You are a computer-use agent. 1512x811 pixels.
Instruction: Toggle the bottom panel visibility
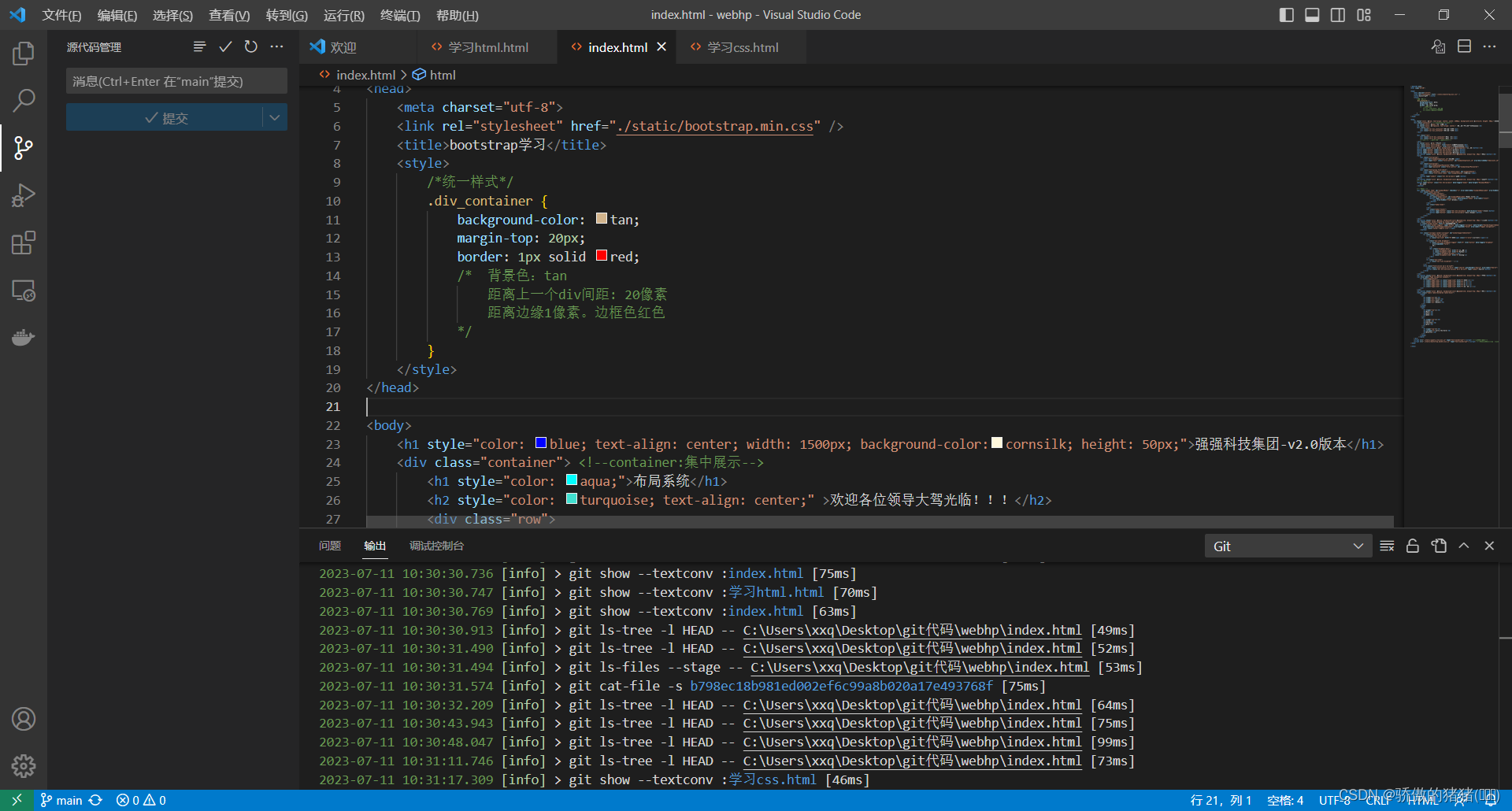(1312, 15)
